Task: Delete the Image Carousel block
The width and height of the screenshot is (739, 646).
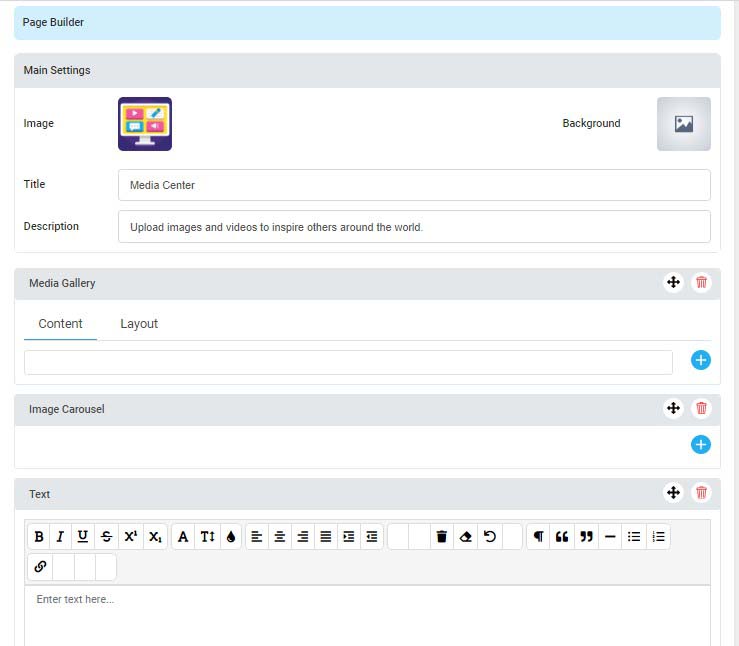Action: click(701, 408)
